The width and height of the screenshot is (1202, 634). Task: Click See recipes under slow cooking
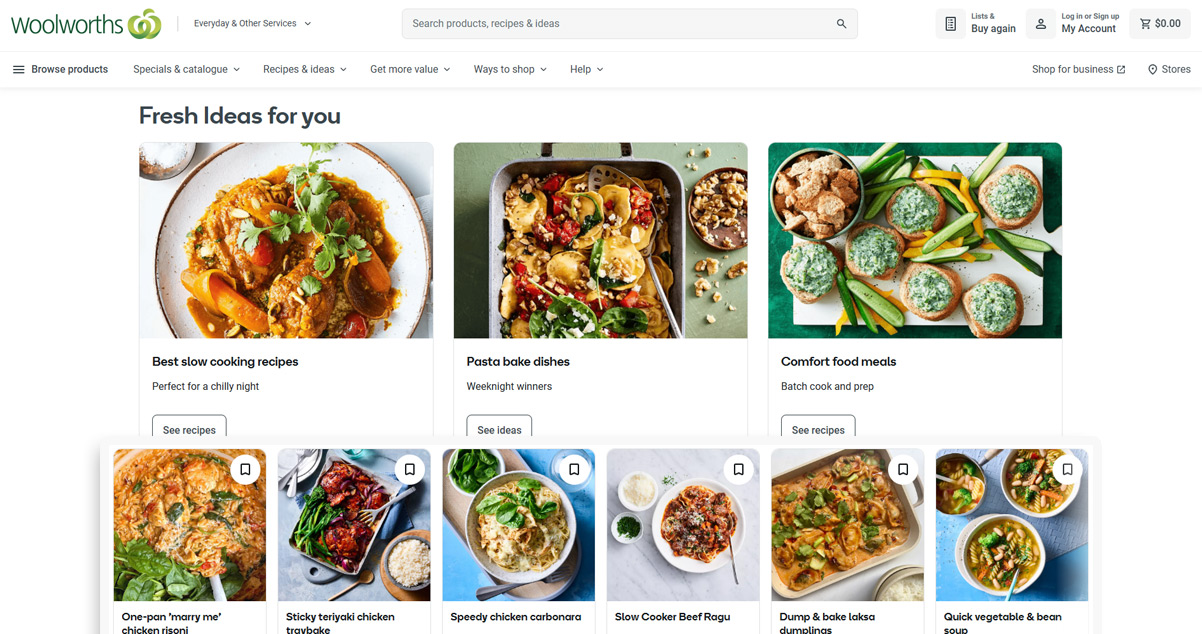click(x=189, y=429)
